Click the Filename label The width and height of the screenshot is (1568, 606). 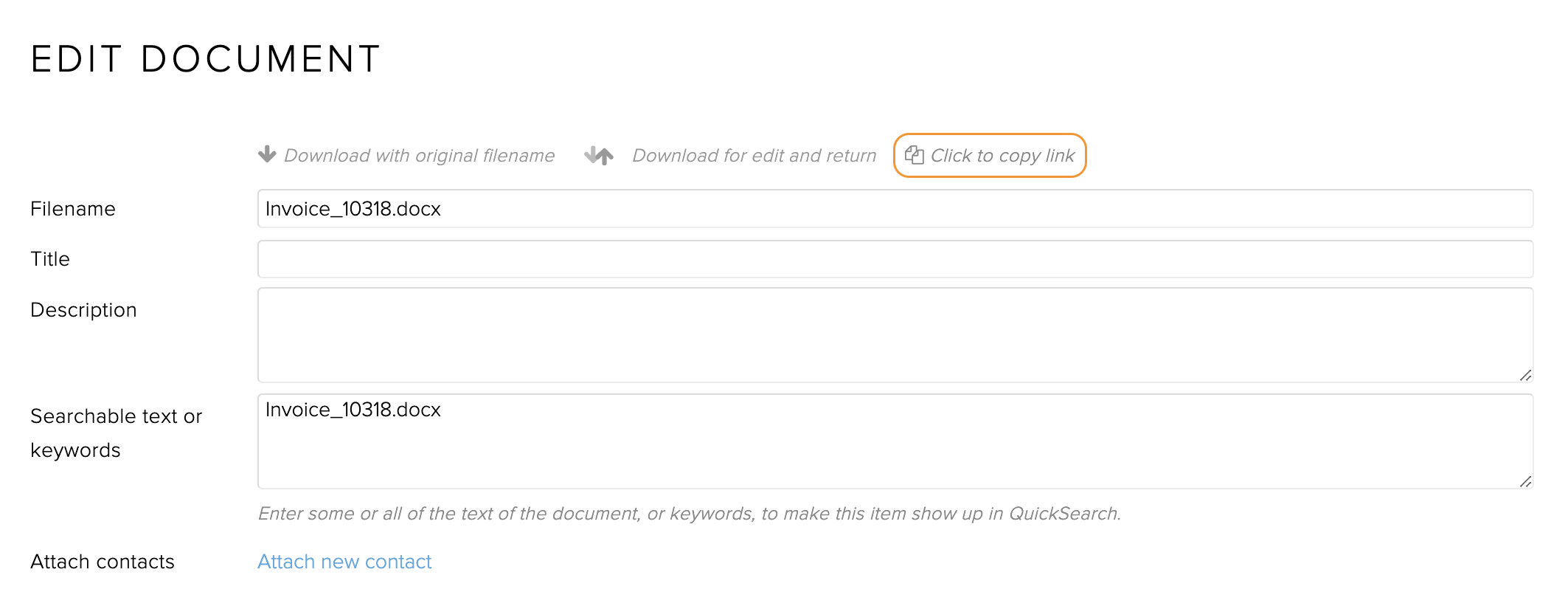73,209
